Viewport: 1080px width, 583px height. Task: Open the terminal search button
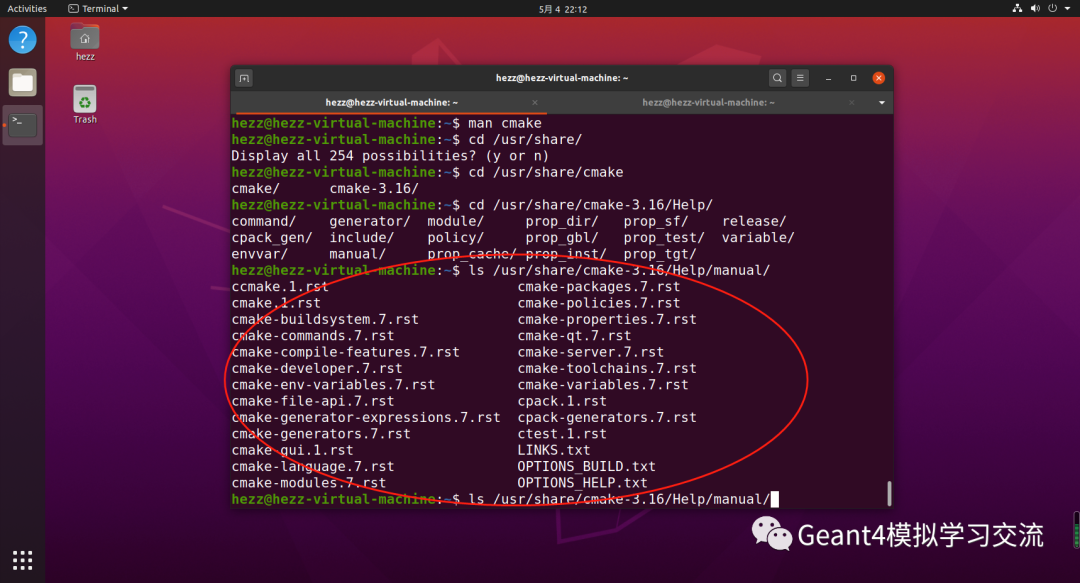(777, 78)
